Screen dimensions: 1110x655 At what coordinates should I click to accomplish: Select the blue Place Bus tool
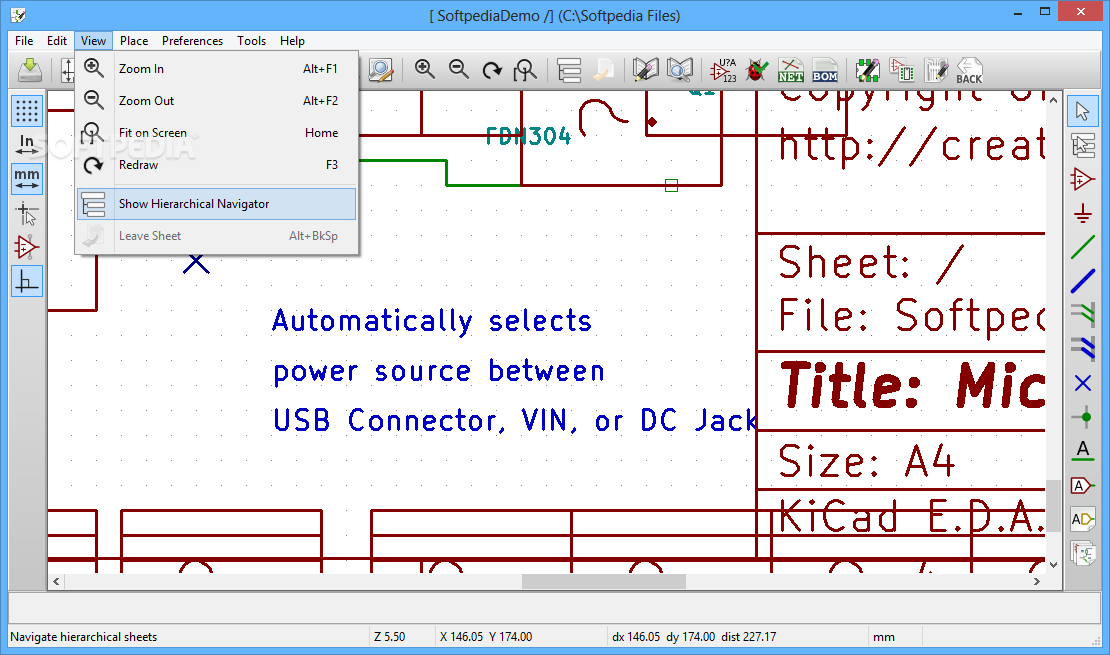click(x=1082, y=281)
